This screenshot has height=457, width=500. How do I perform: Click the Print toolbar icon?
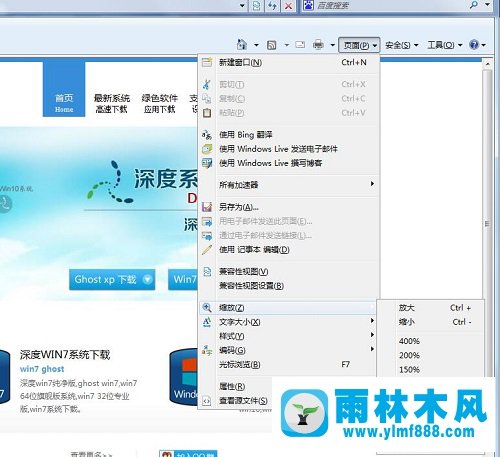[318, 44]
